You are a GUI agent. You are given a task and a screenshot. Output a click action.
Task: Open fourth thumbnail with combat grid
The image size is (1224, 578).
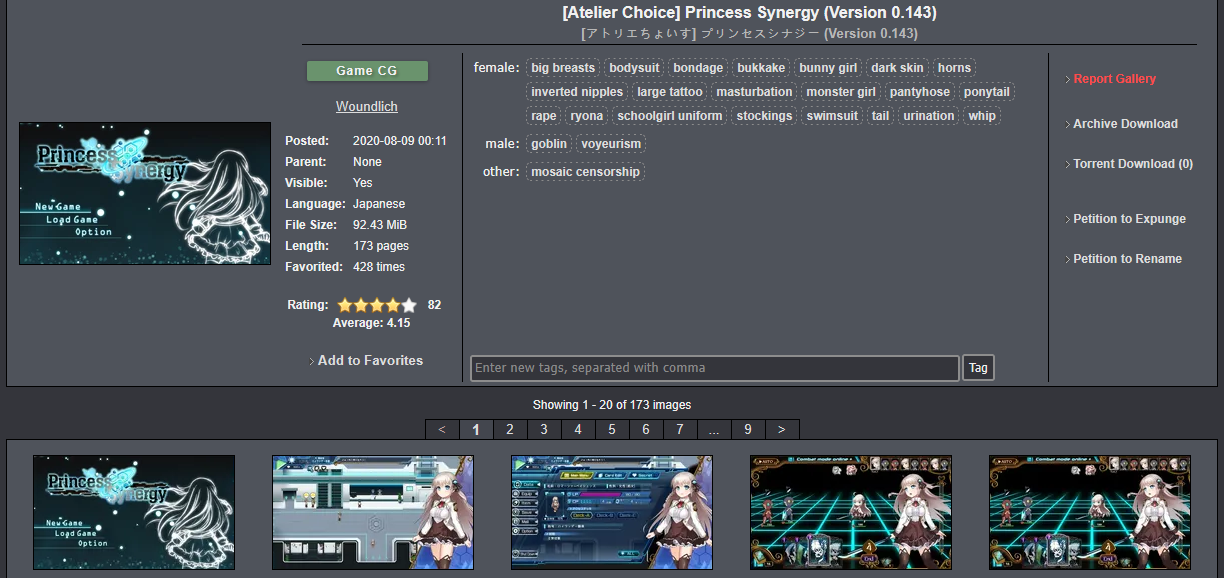851,512
